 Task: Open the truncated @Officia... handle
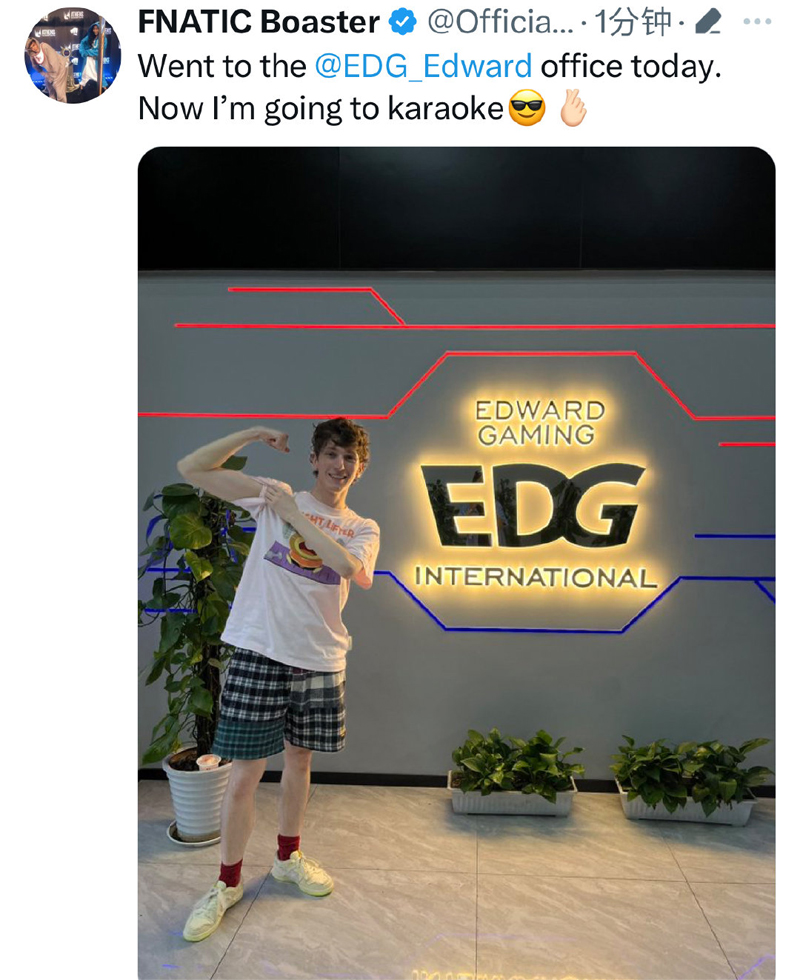(x=500, y=22)
